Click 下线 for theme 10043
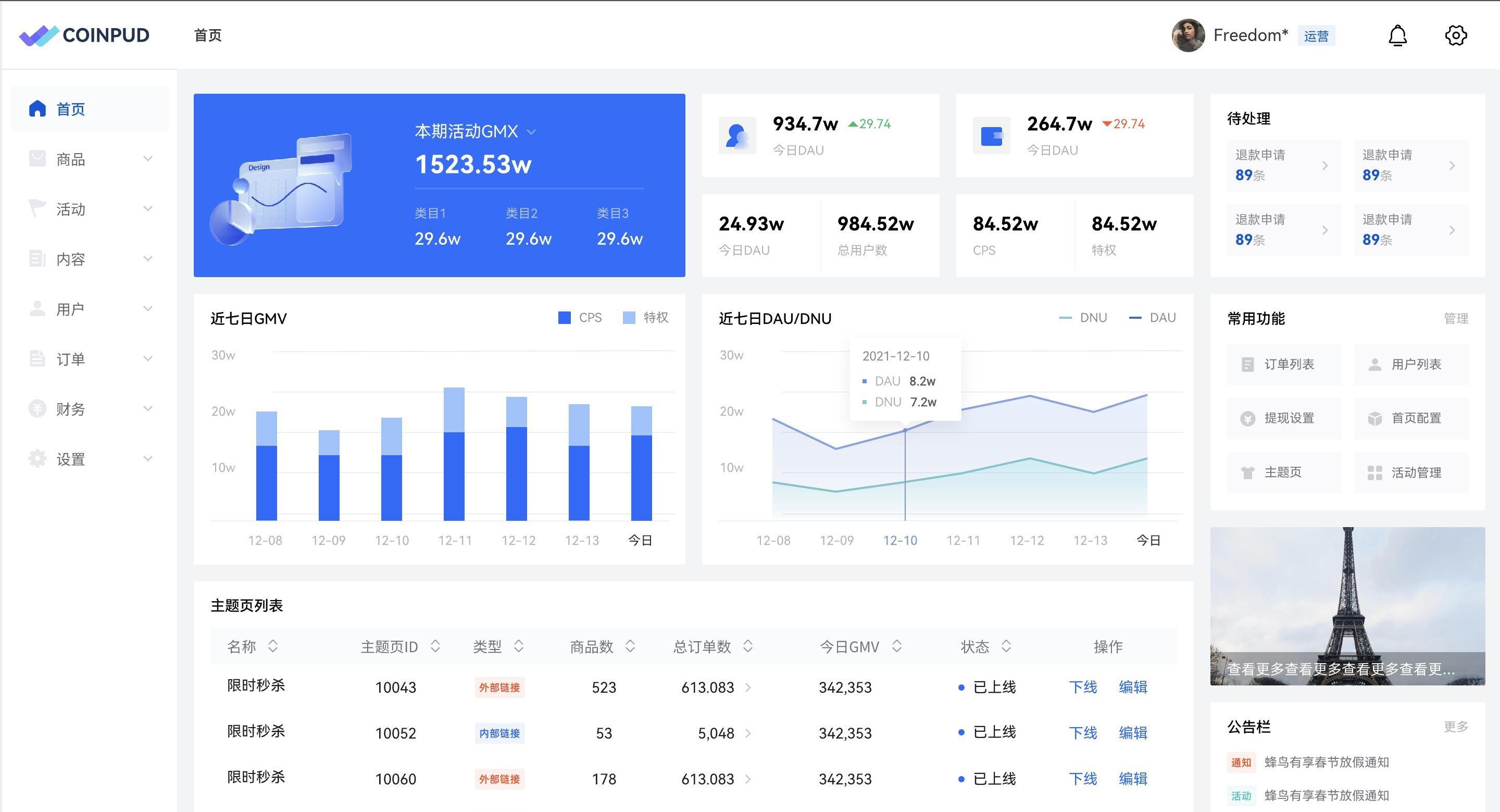Viewport: 1500px width, 812px height. click(1082, 688)
